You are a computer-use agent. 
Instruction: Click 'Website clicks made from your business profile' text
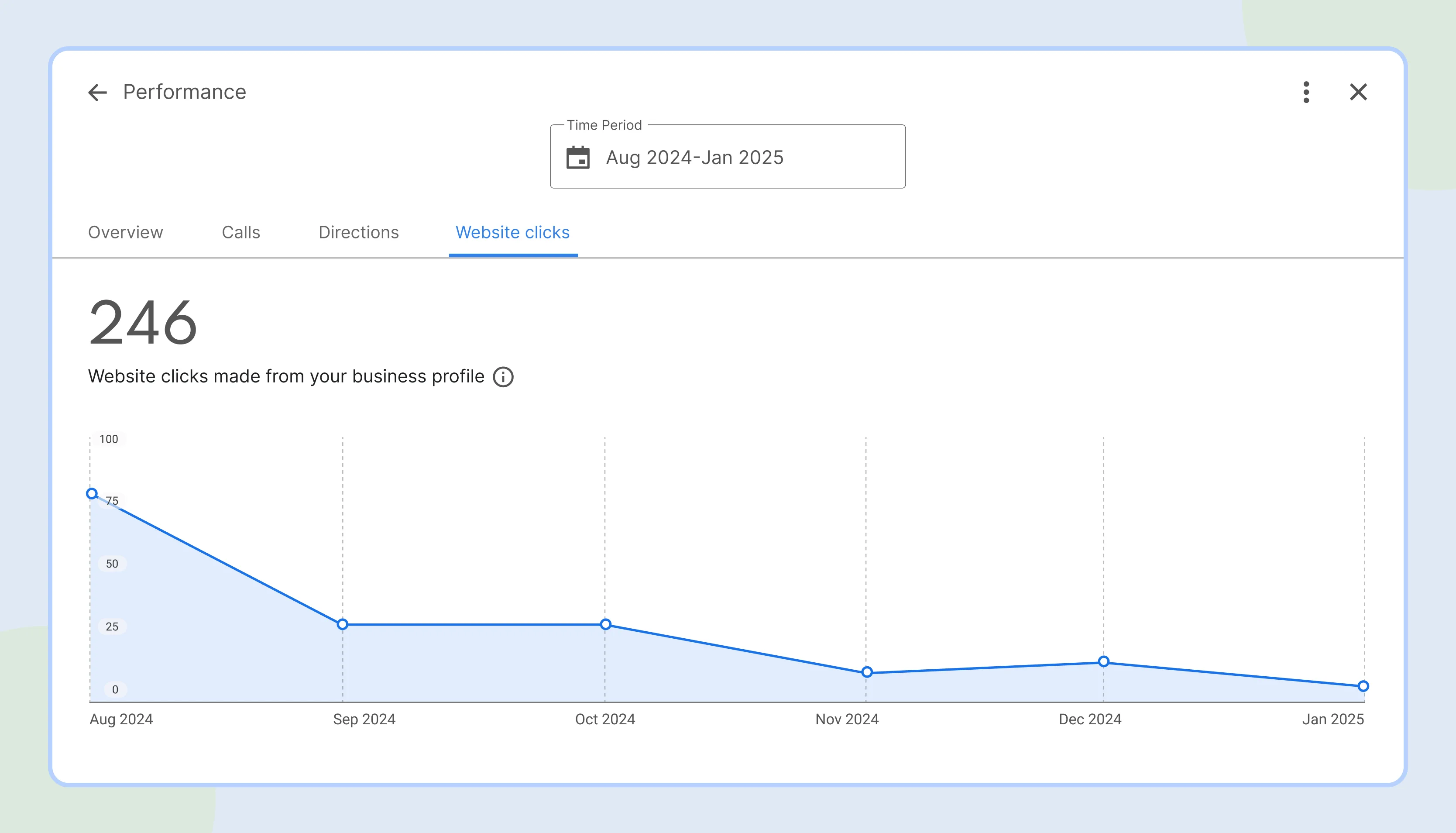coord(286,376)
